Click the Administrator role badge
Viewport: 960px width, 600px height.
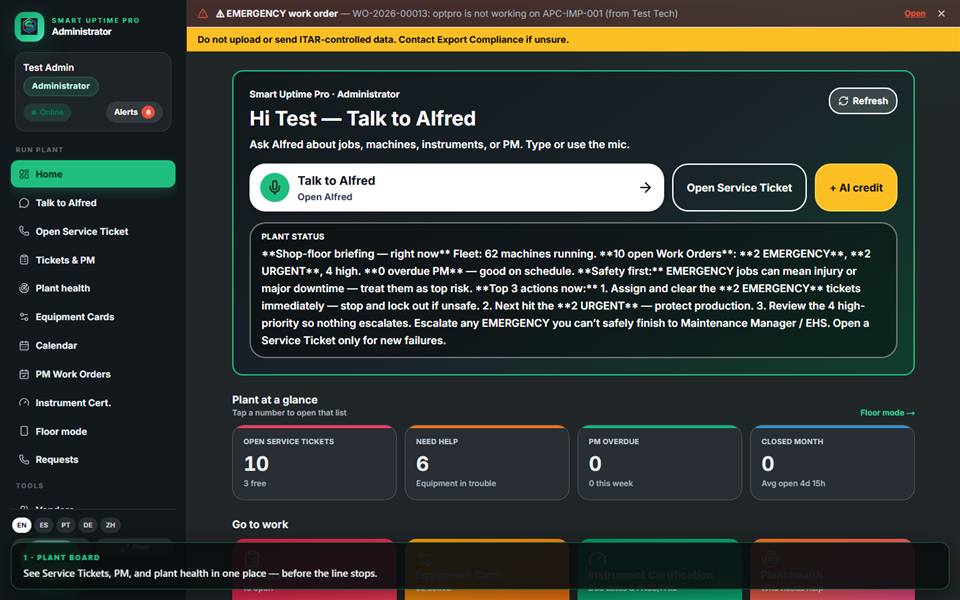(61, 86)
